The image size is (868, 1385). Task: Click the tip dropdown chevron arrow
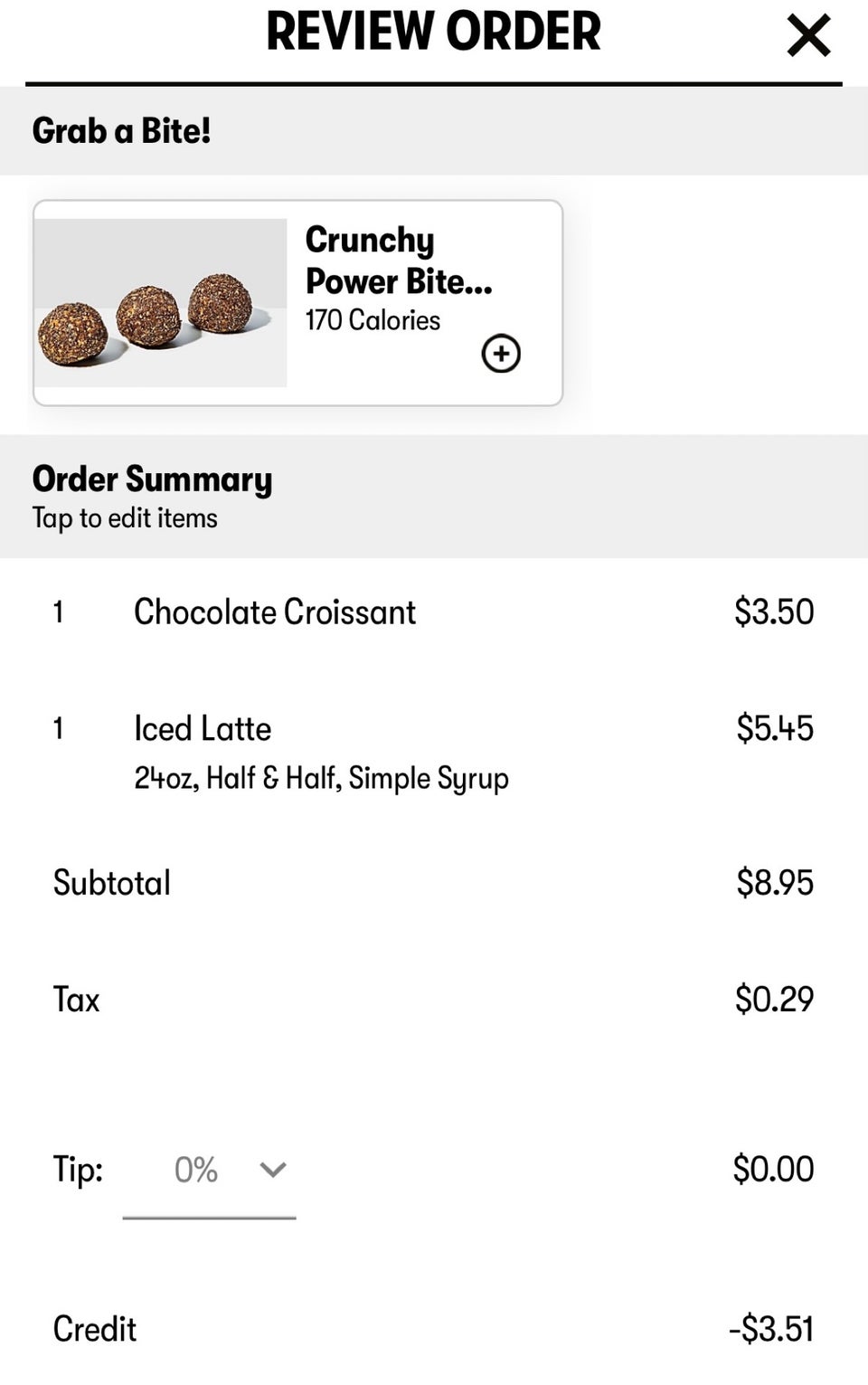click(273, 1170)
